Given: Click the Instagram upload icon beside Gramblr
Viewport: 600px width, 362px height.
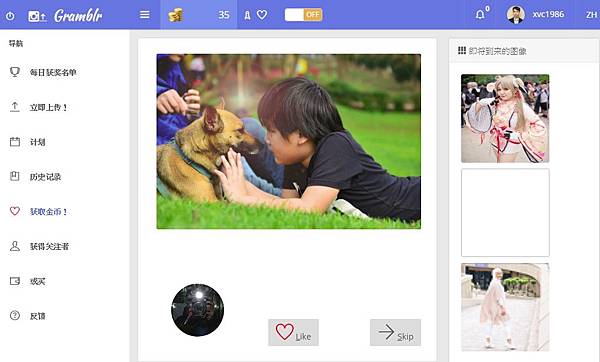Looking at the screenshot, I should 37,16.
